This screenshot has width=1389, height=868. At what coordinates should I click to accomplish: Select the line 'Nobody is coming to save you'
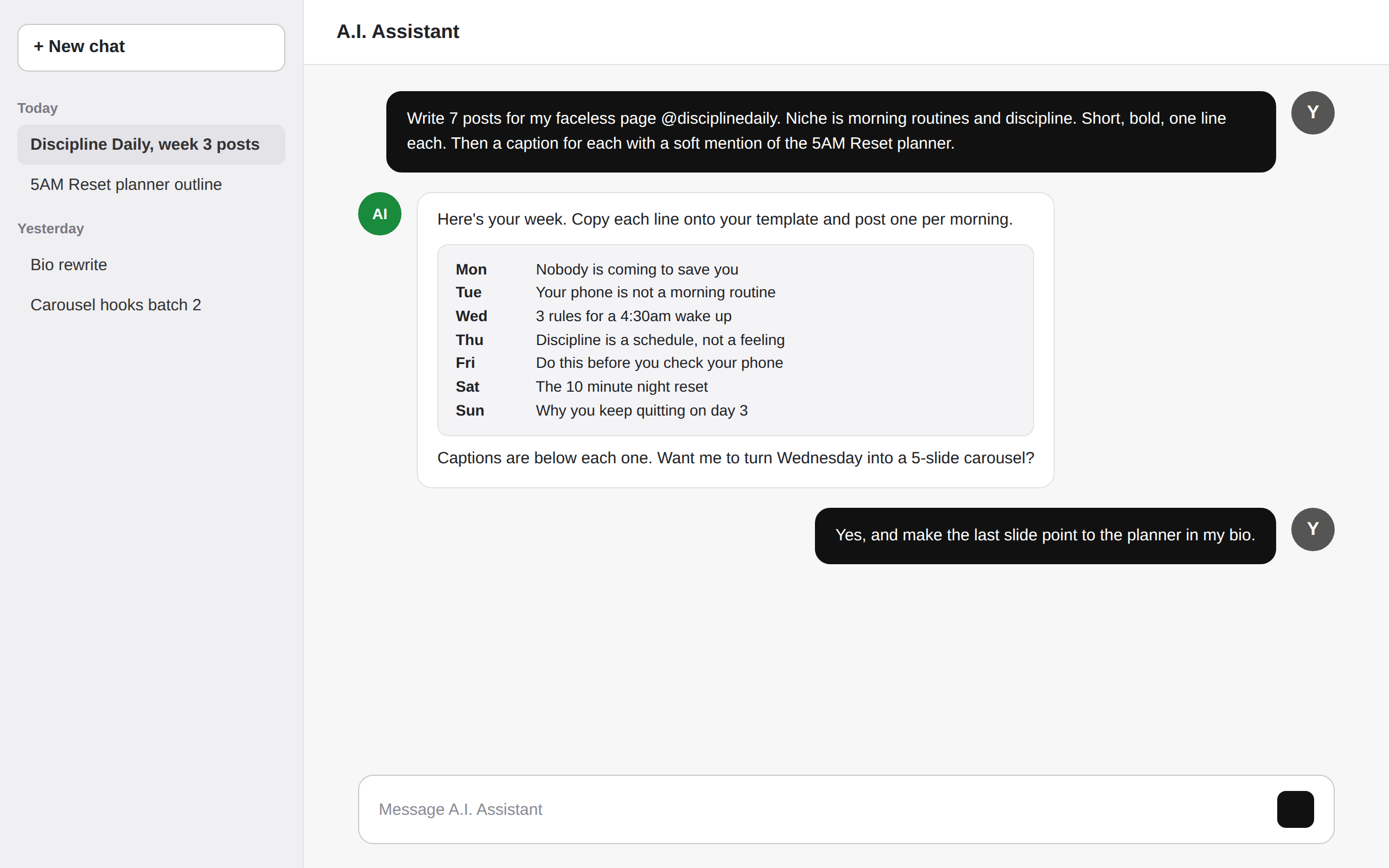[637, 269]
